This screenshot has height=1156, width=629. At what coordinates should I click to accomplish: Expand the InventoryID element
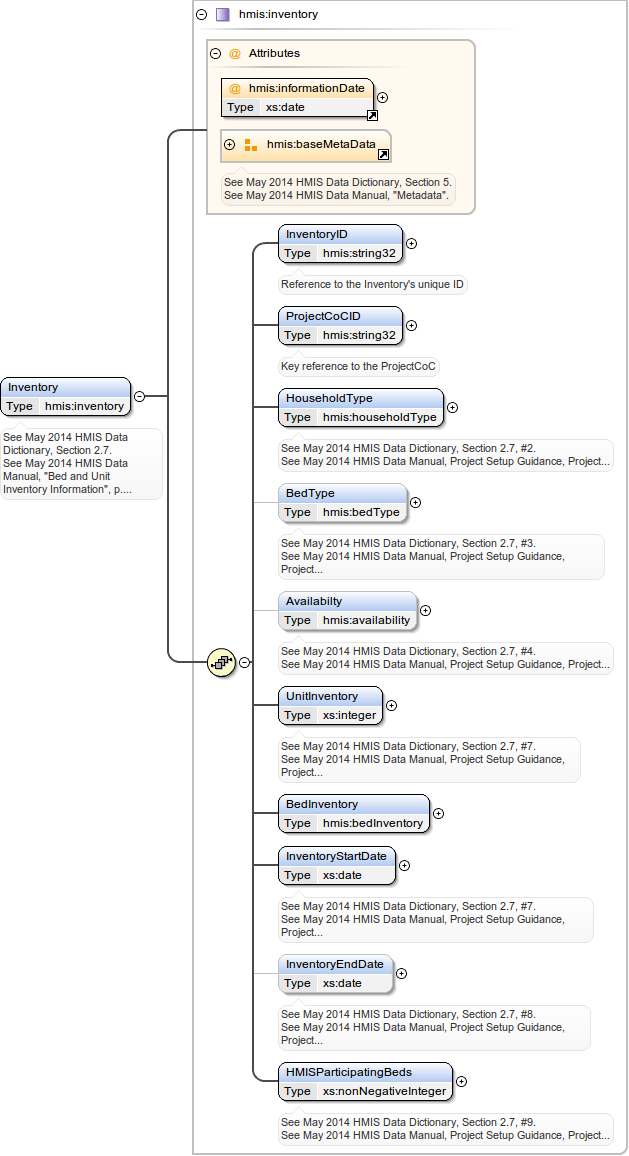click(x=411, y=243)
